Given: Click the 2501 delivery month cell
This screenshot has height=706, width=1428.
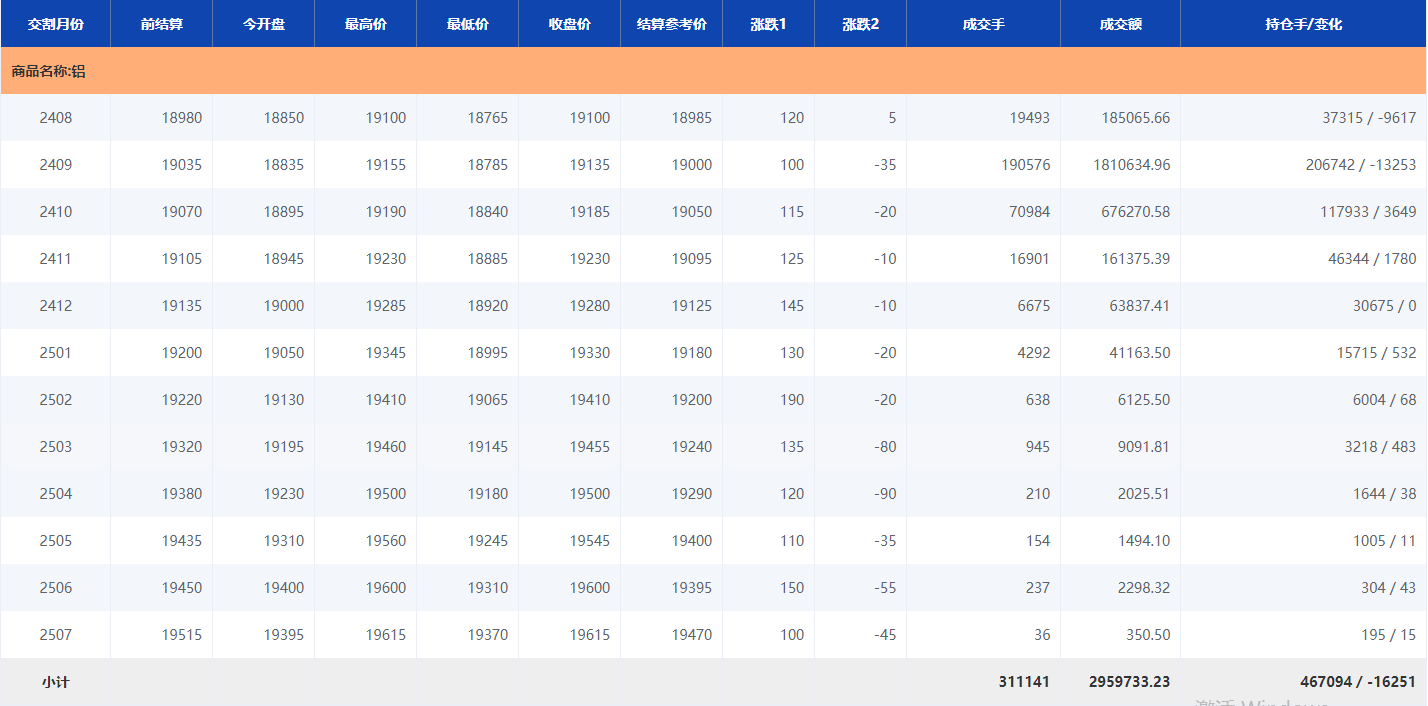Looking at the screenshot, I should pyautogui.click(x=56, y=353).
